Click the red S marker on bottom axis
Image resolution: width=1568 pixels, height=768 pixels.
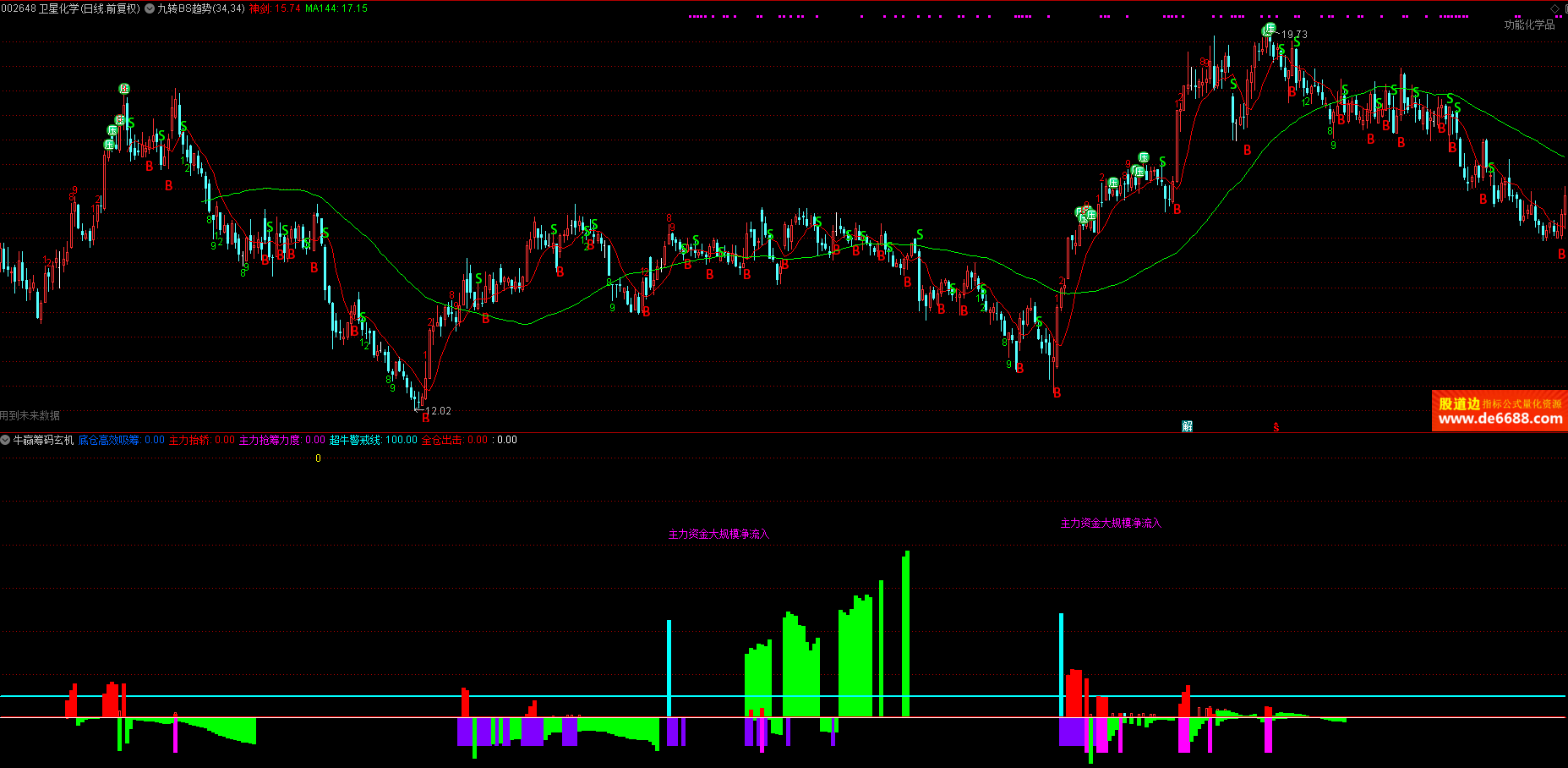1276,427
